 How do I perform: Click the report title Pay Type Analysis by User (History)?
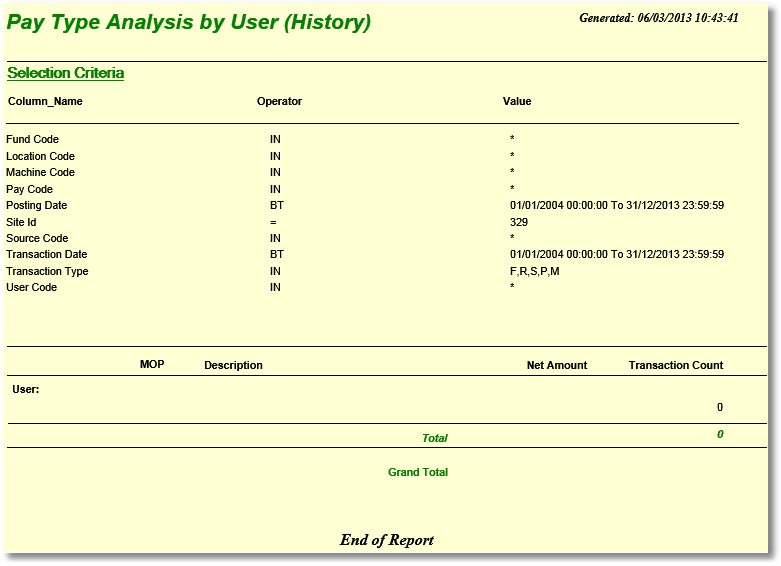click(189, 23)
